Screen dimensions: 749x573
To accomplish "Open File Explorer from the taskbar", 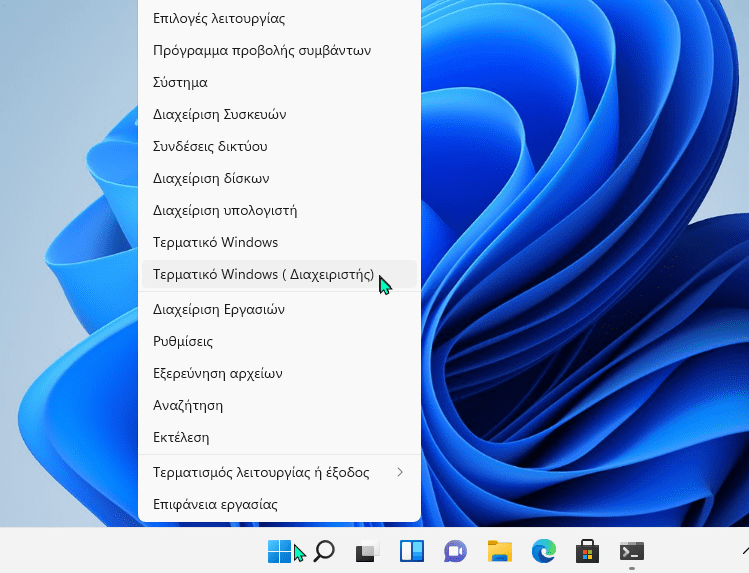I will (x=500, y=552).
